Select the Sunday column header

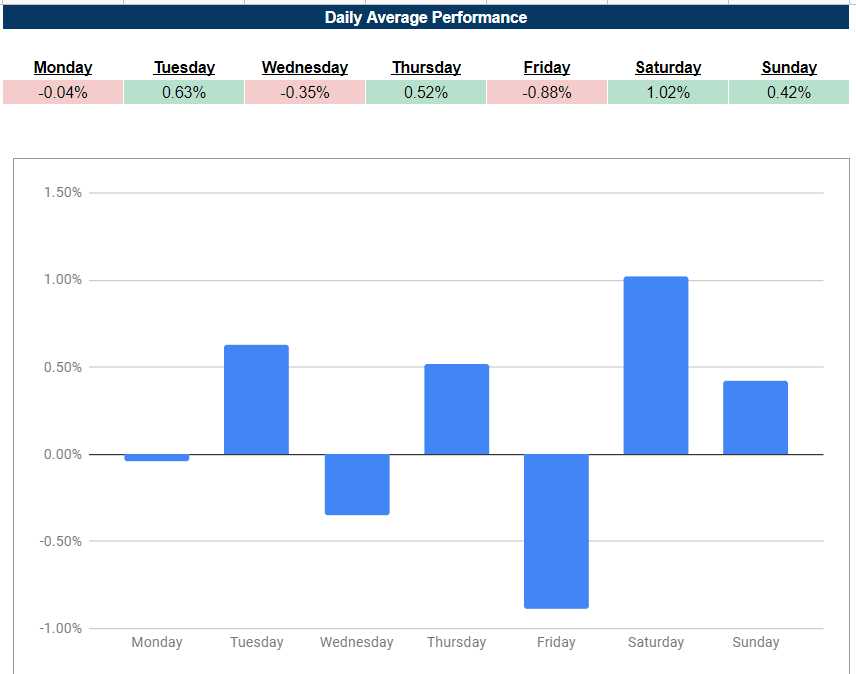[x=789, y=68]
